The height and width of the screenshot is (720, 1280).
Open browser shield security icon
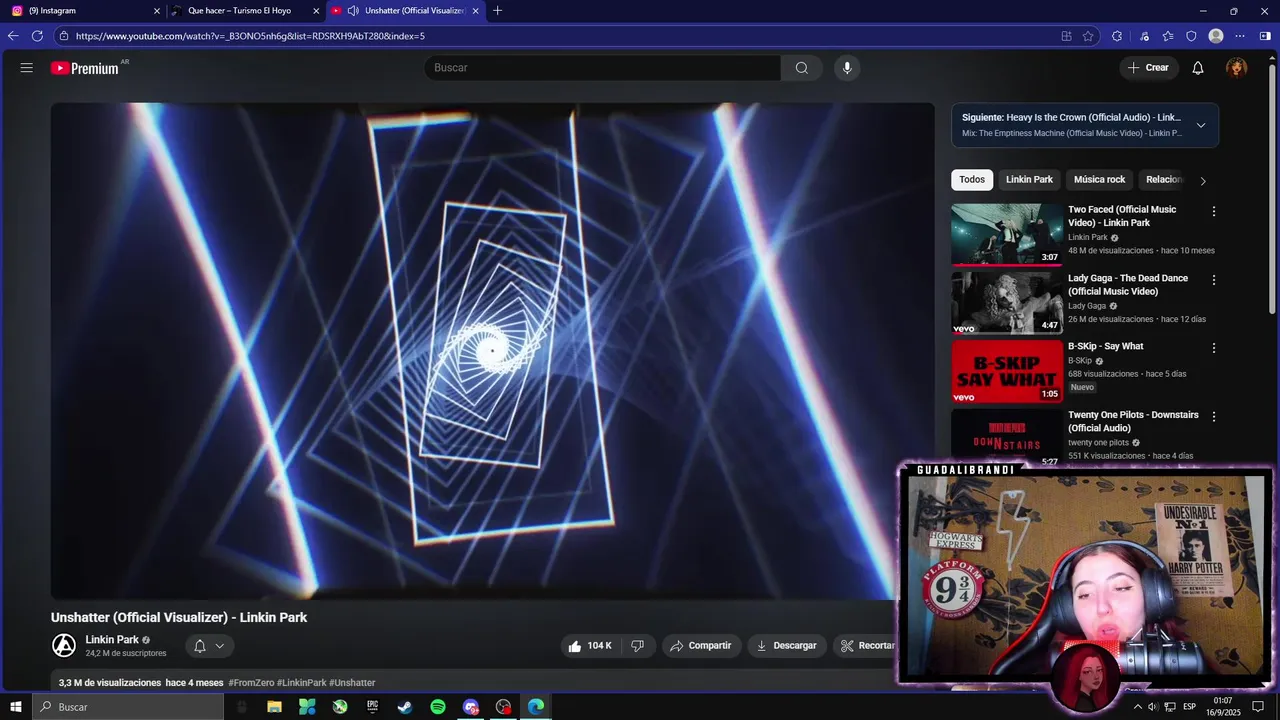(1191, 36)
